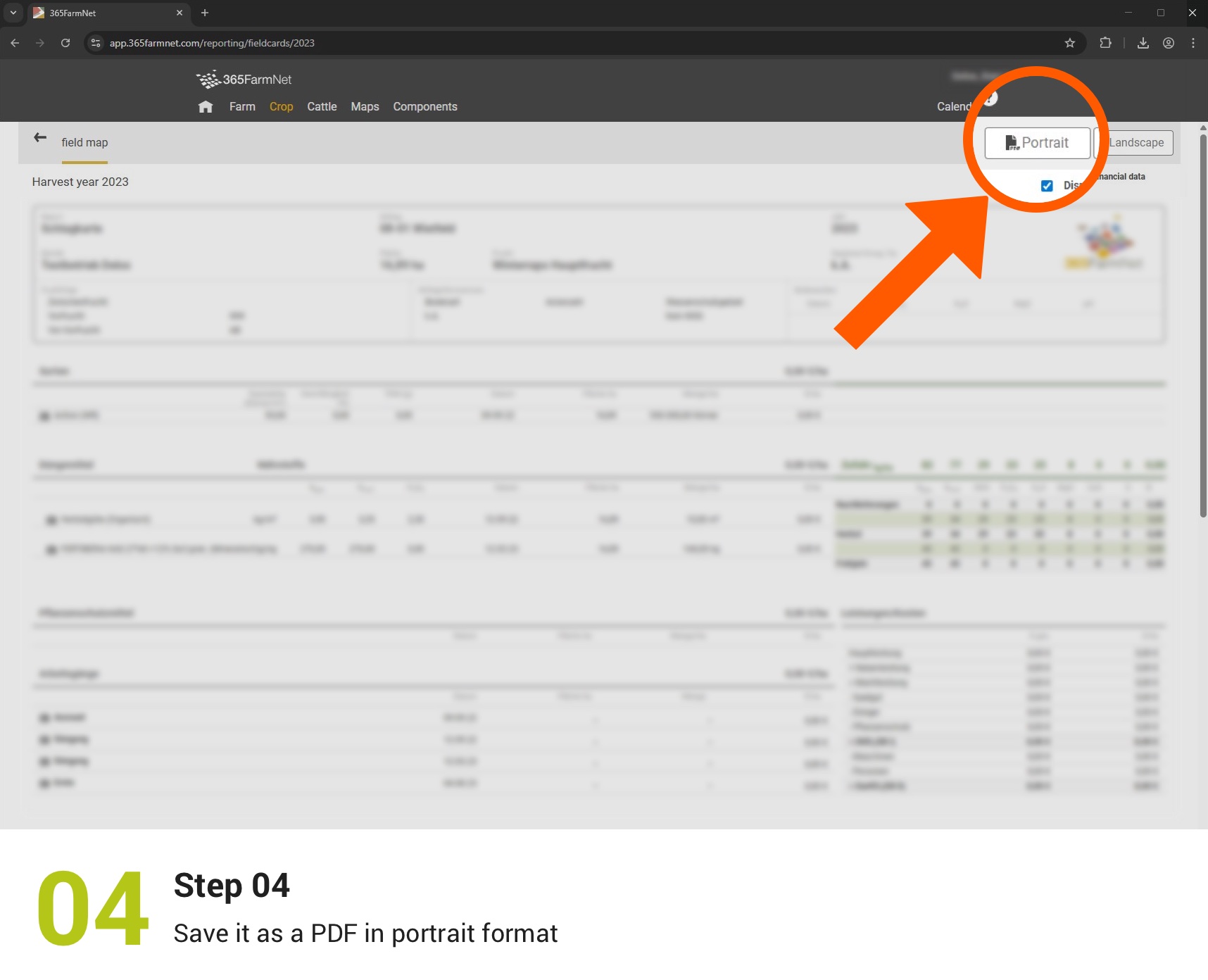Open the Farm menu

tap(242, 107)
